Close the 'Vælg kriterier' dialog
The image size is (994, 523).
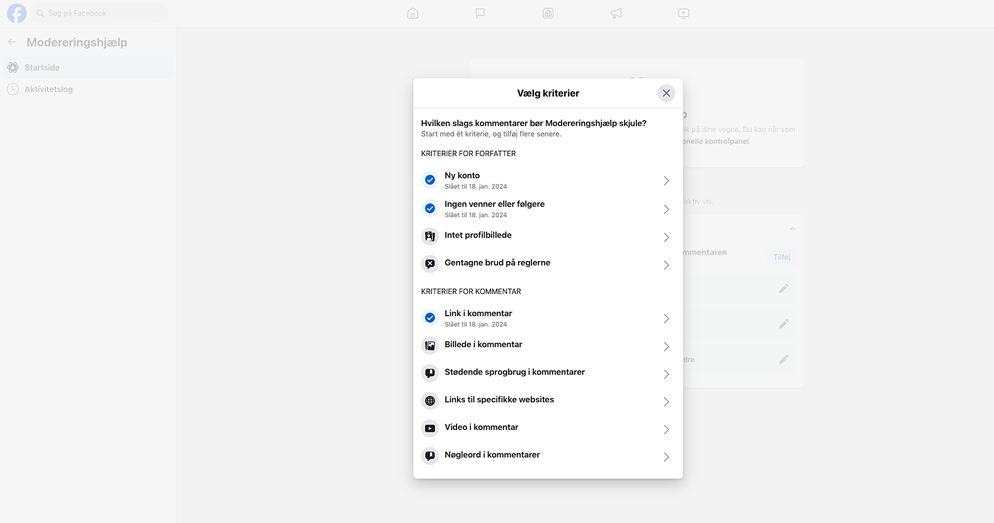tap(666, 93)
